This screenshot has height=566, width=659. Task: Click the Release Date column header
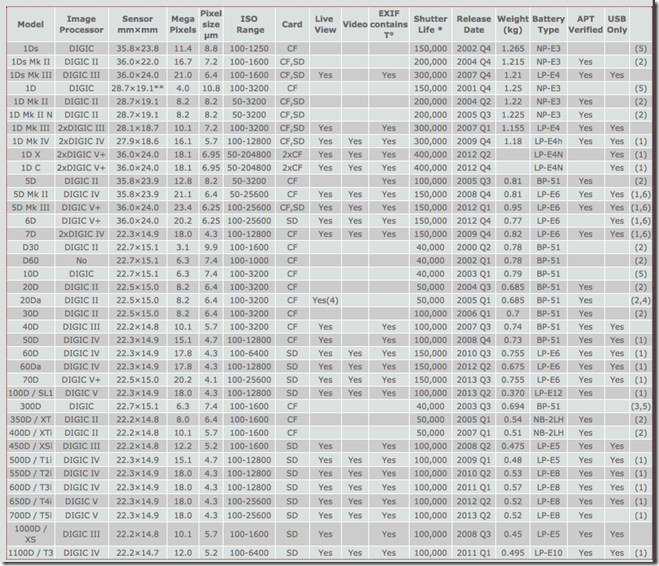tap(474, 24)
